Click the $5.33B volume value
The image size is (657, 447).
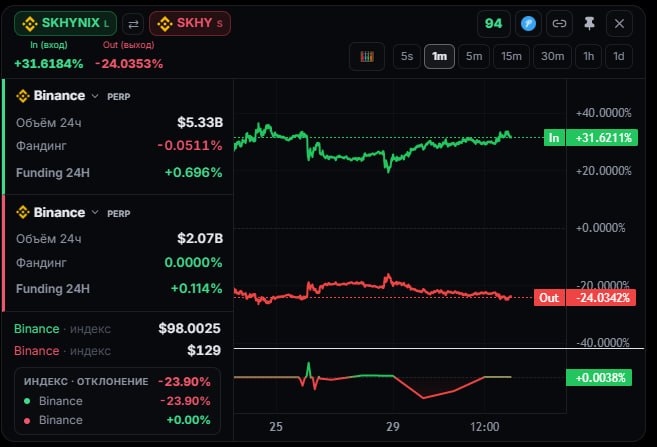point(200,122)
